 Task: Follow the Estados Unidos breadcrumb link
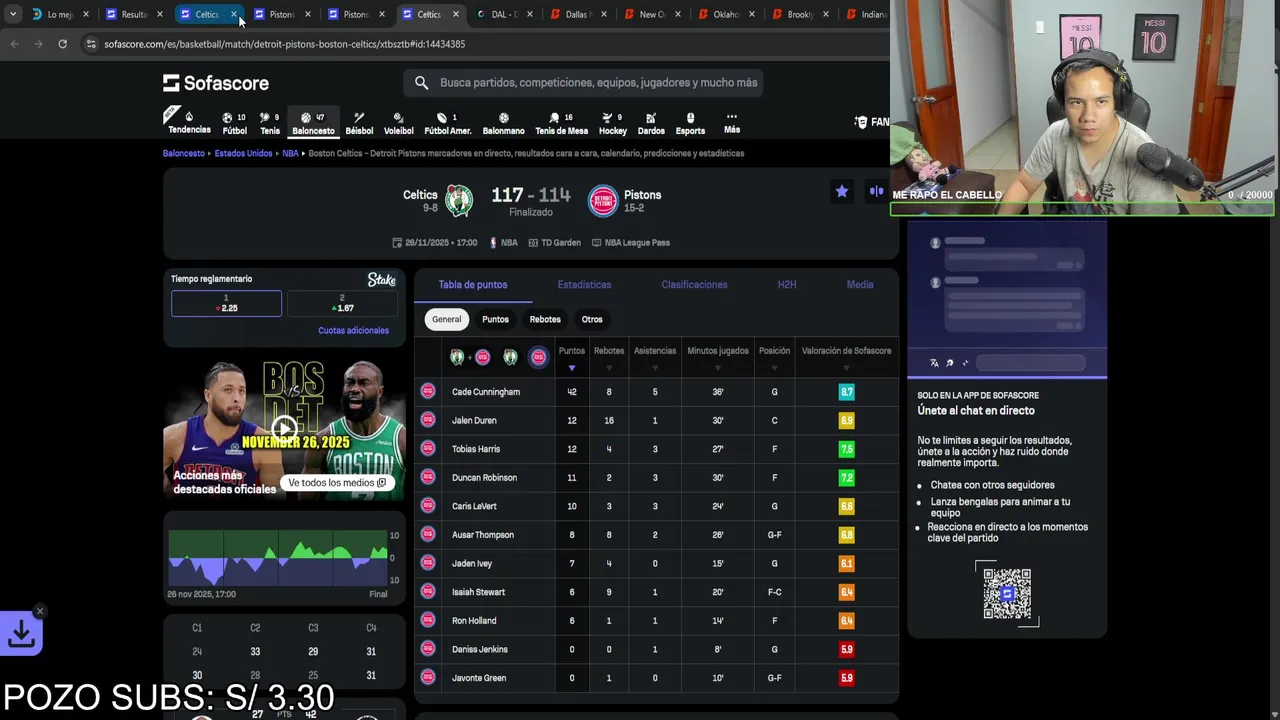pos(243,154)
